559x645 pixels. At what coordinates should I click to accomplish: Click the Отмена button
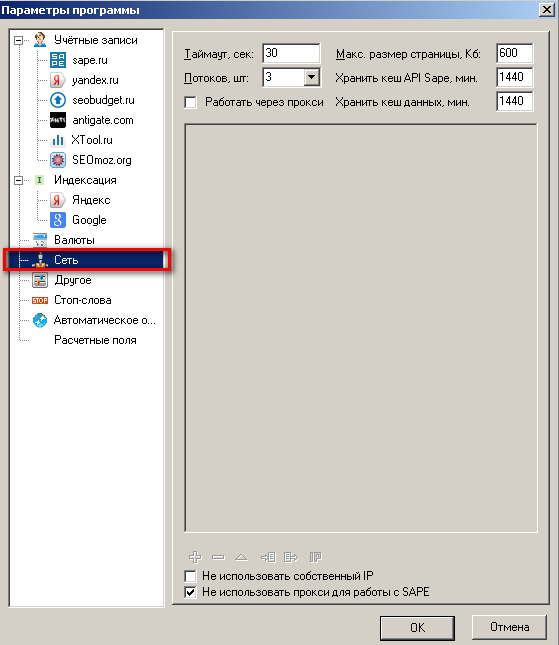click(x=509, y=627)
